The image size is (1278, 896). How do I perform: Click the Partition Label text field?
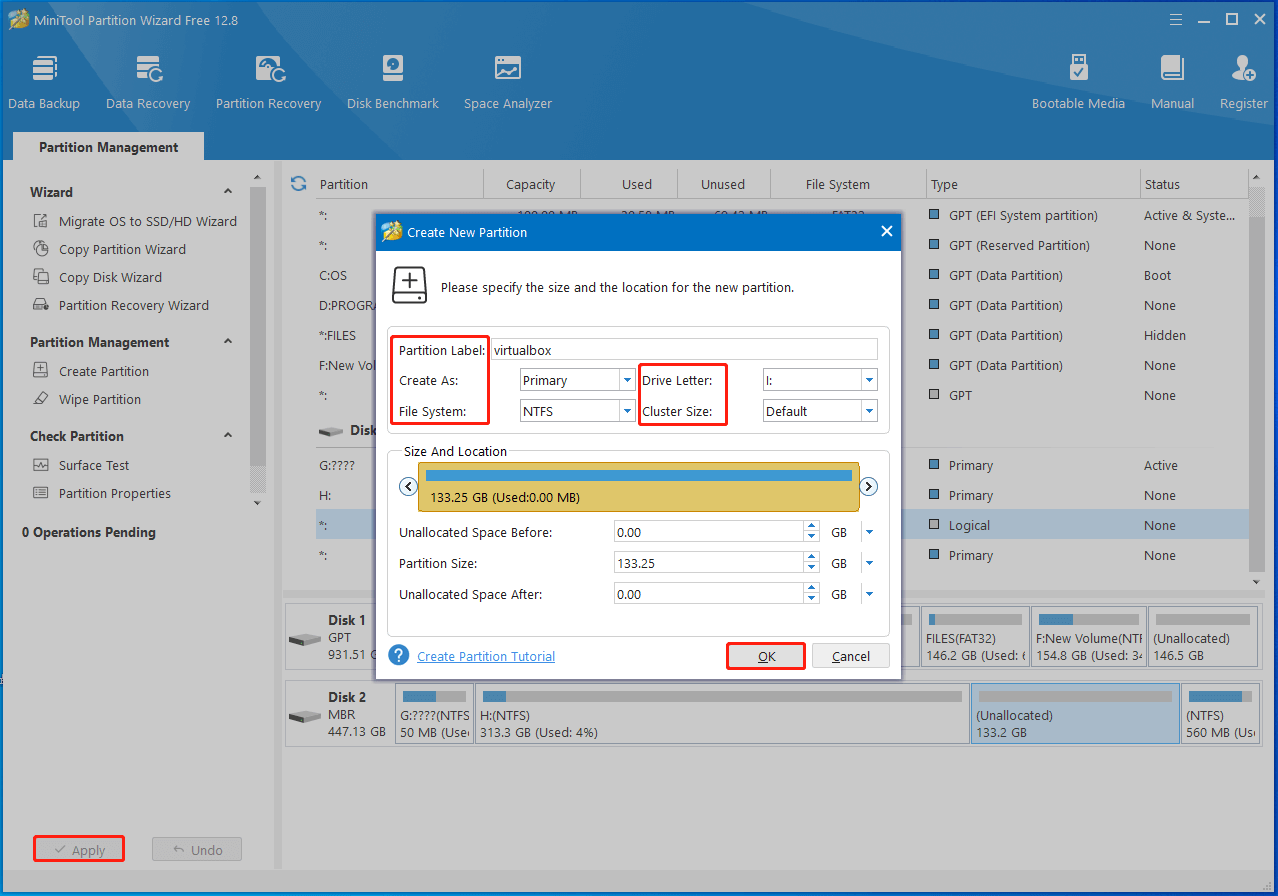(x=684, y=350)
